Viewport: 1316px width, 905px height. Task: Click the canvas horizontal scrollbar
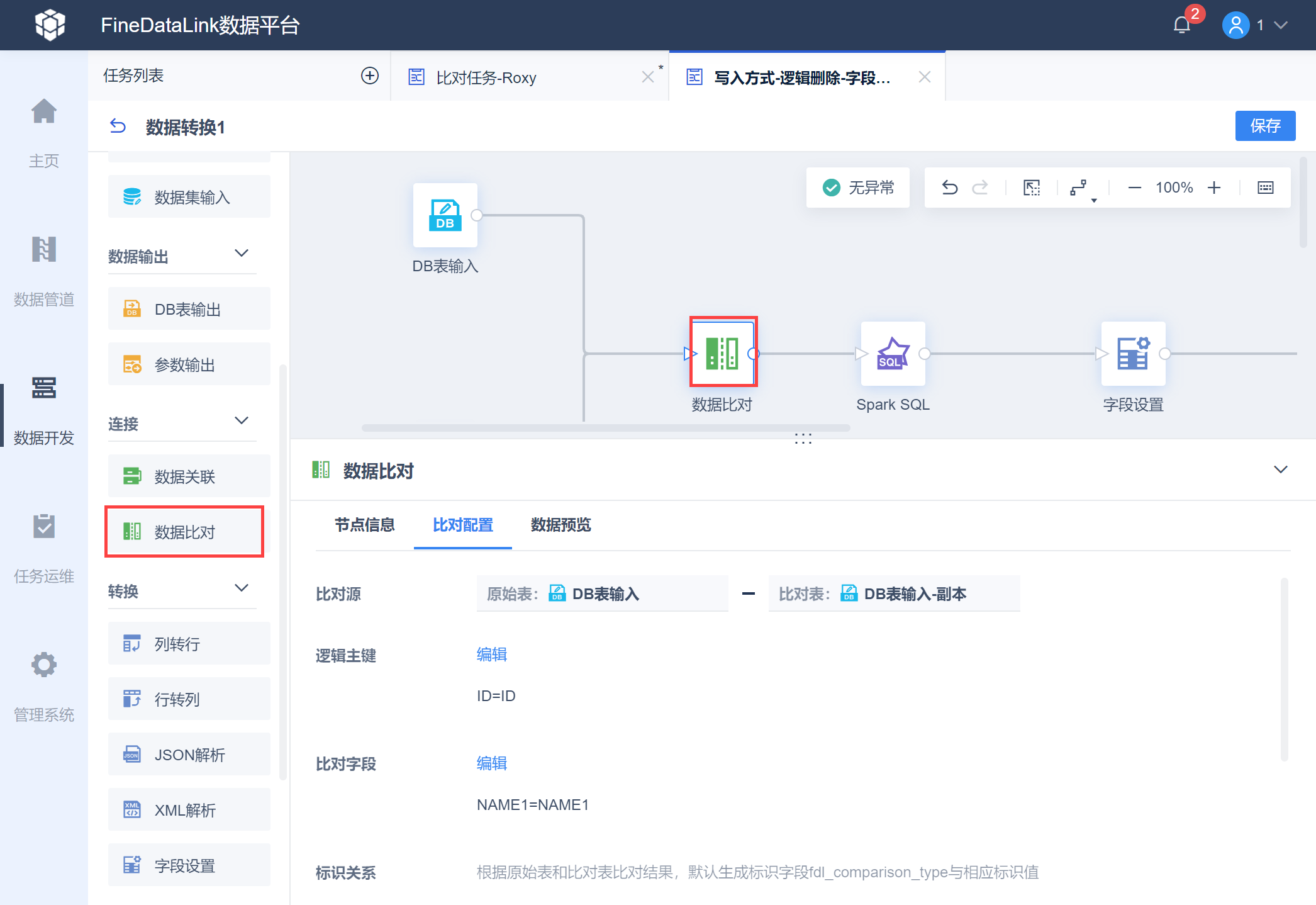point(605,428)
